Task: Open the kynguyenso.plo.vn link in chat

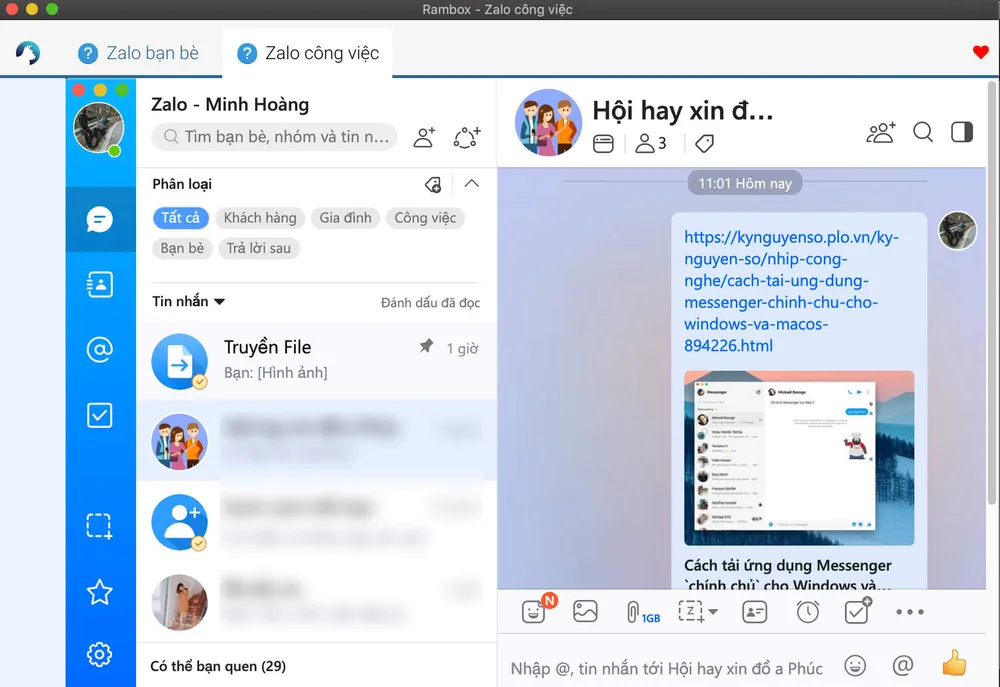Action: (x=791, y=291)
